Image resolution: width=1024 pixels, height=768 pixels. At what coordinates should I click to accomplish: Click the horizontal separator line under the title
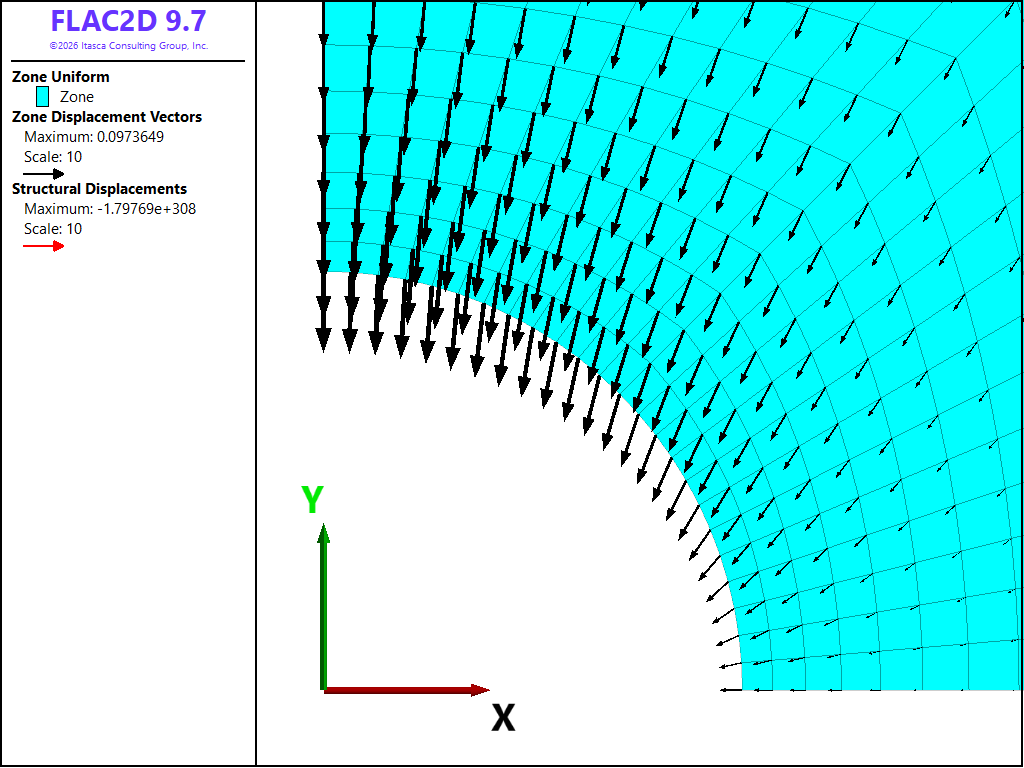point(129,61)
